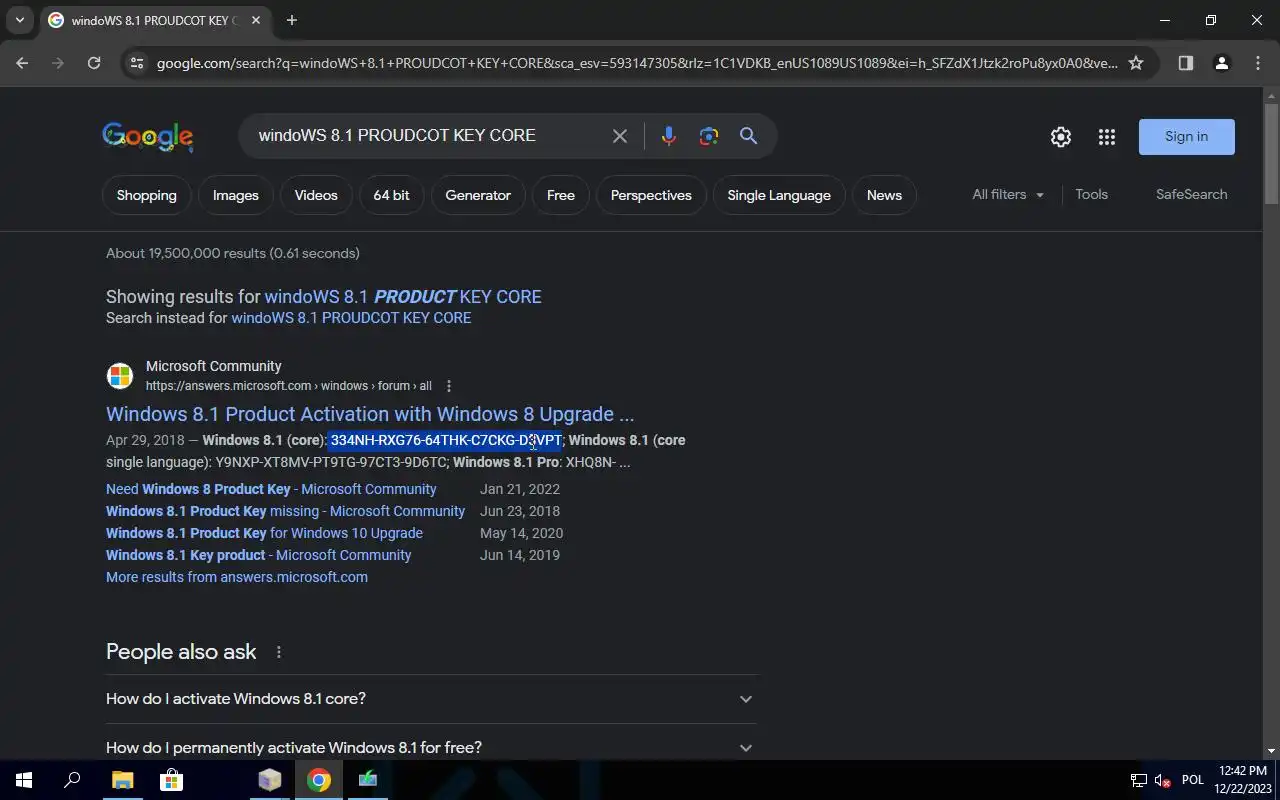Open the green monitor app on taskbar

tap(368, 780)
